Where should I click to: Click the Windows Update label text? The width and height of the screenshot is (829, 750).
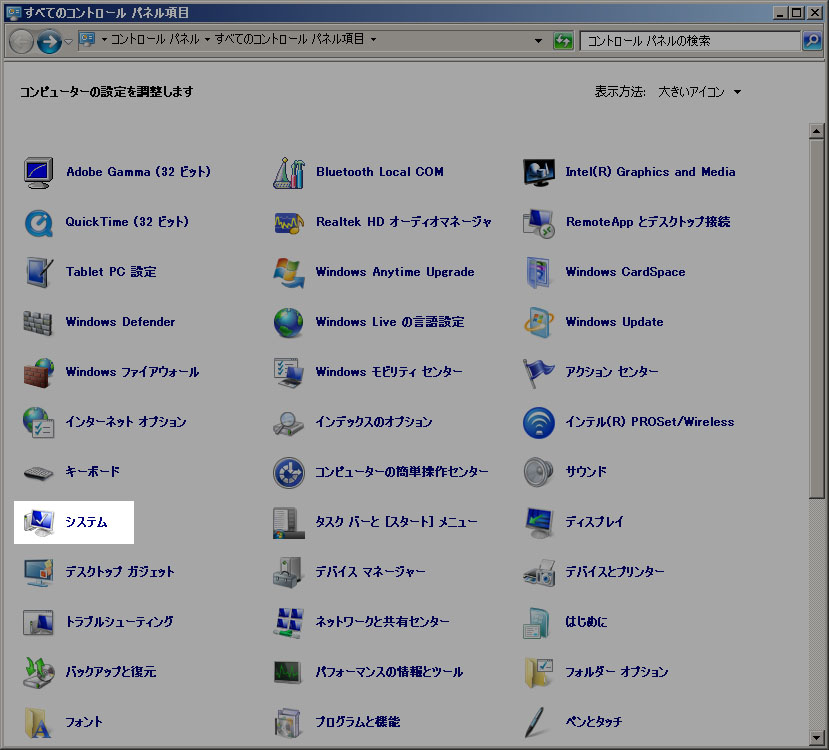pos(614,322)
